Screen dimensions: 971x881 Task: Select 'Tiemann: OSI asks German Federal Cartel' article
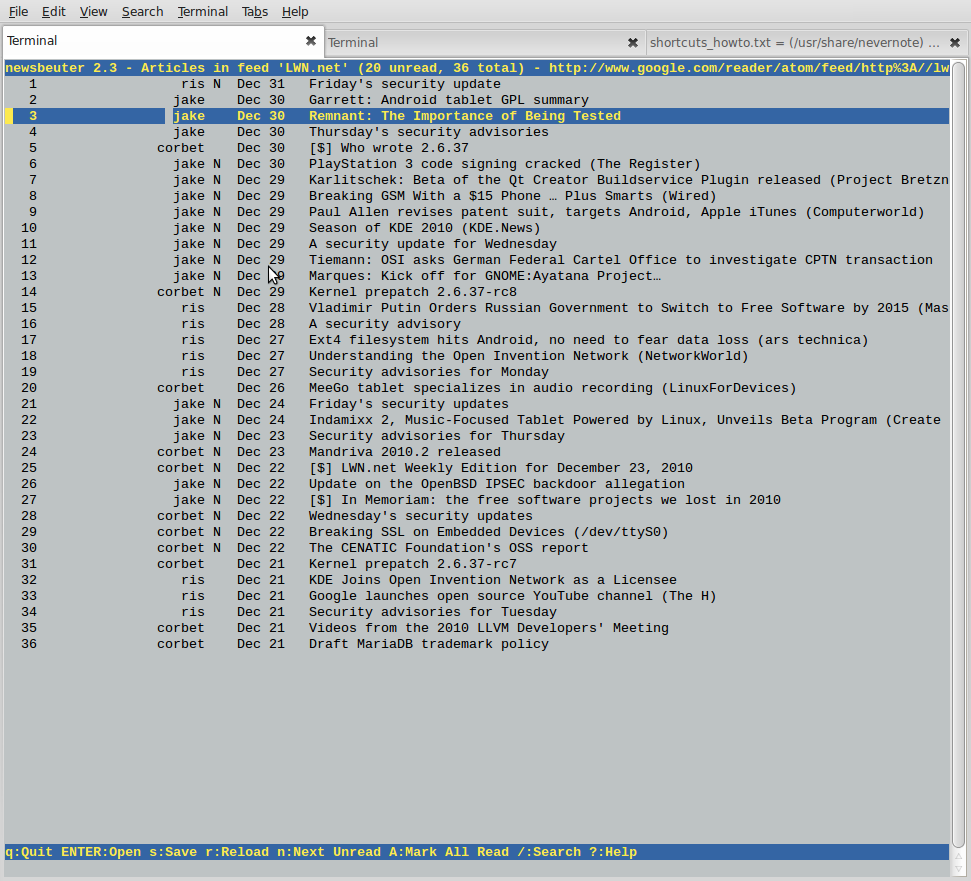tap(477, 261)
